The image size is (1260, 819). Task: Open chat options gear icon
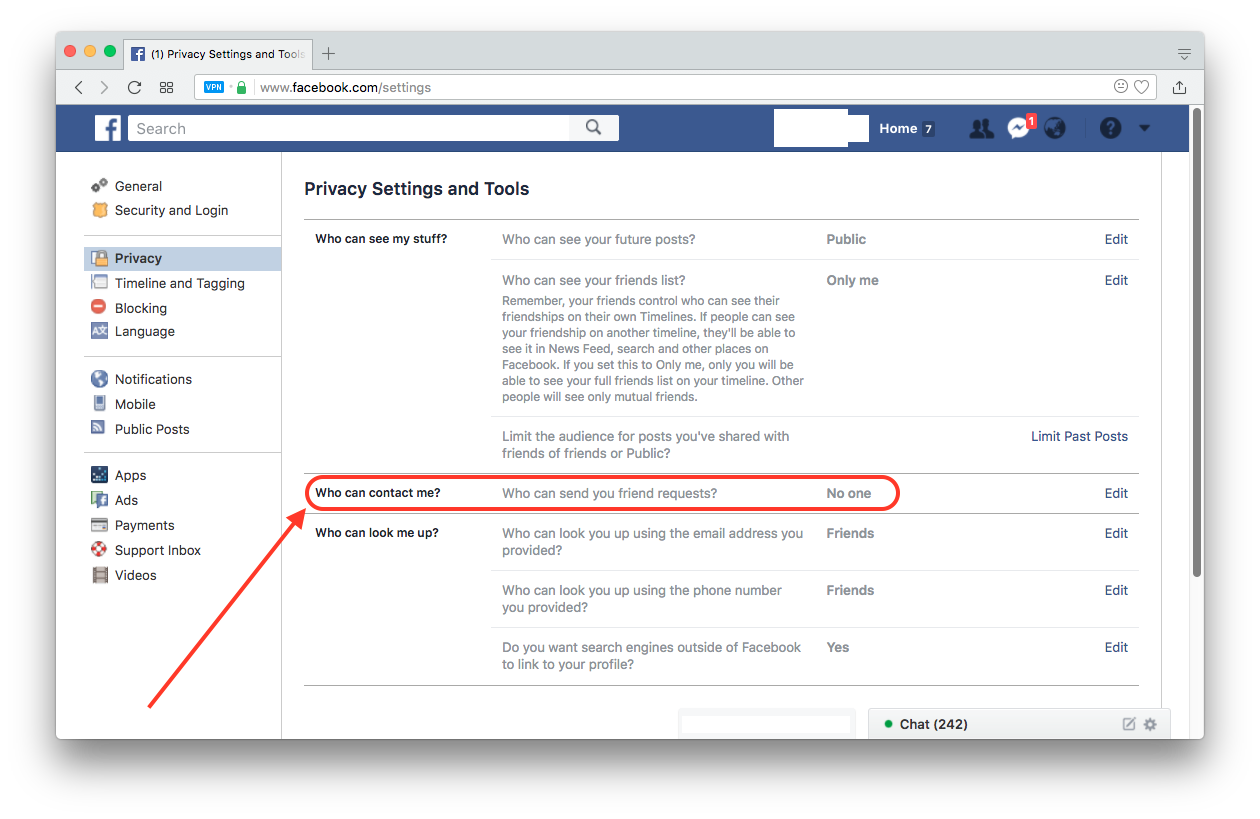coord(1150,724)
